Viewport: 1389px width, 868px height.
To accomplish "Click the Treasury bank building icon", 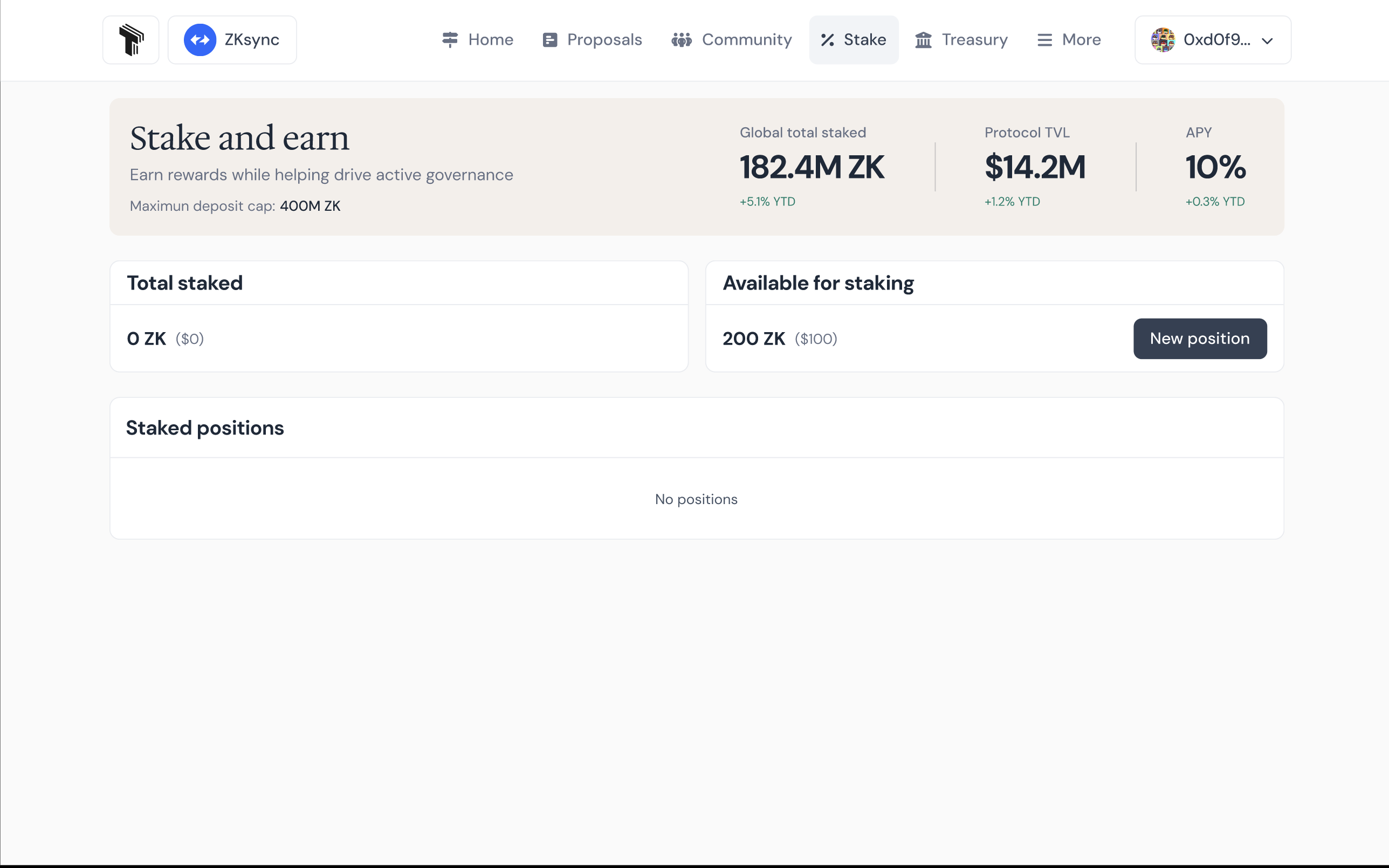I will click(924, 39).
